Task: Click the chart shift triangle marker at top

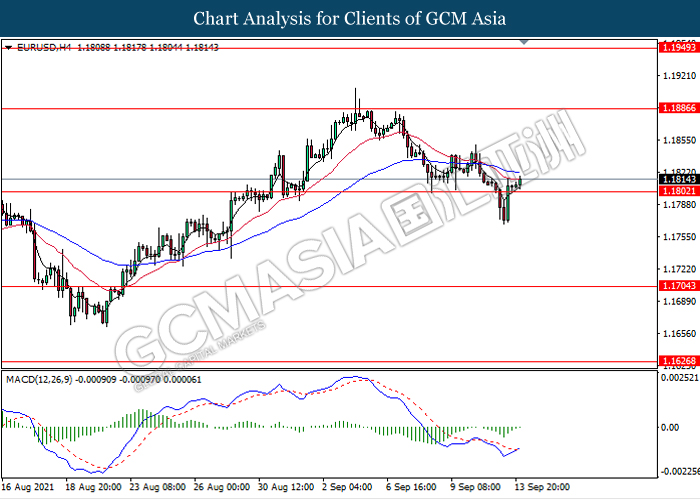Action: [x=524, y=42]
